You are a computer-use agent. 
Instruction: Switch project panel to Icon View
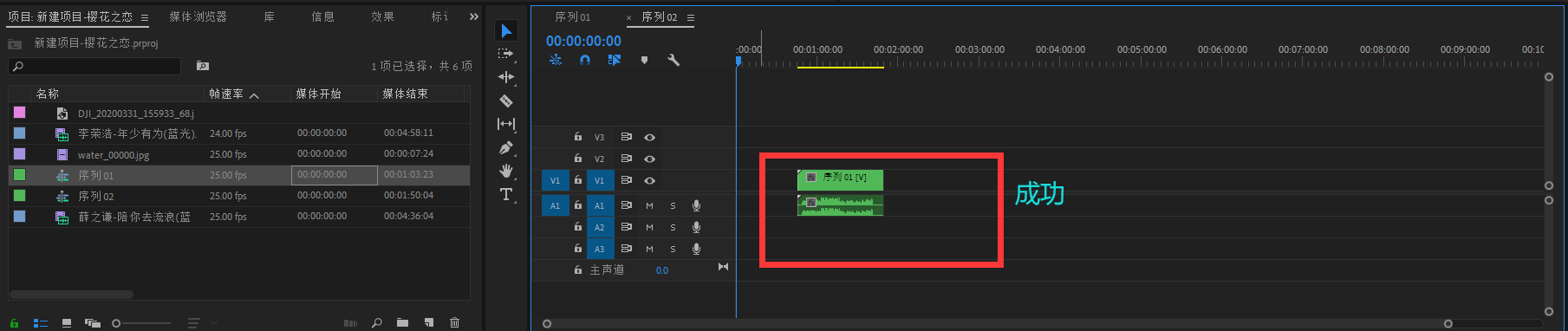point(67,322)
